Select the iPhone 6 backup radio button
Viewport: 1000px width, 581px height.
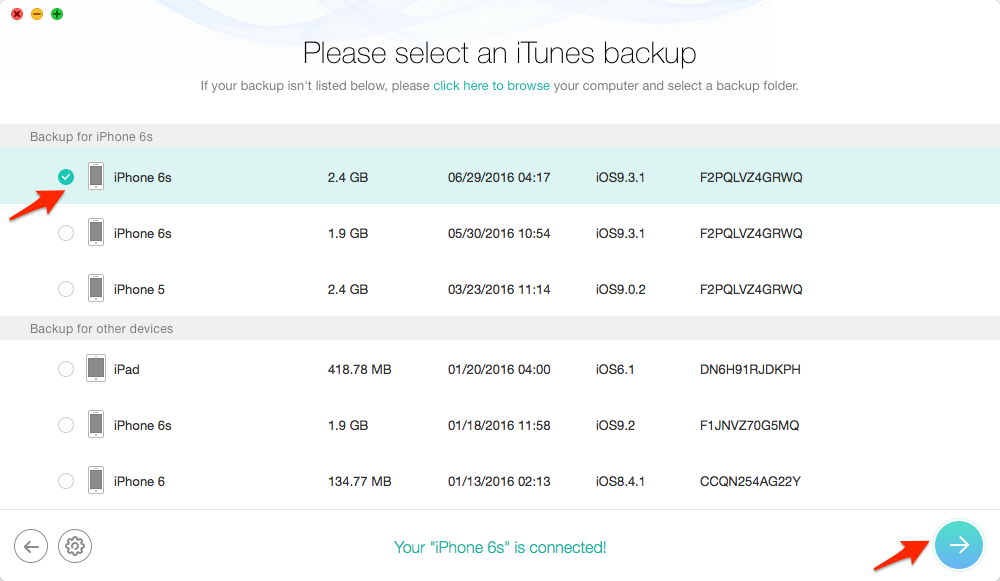click(x=66, y=481)
